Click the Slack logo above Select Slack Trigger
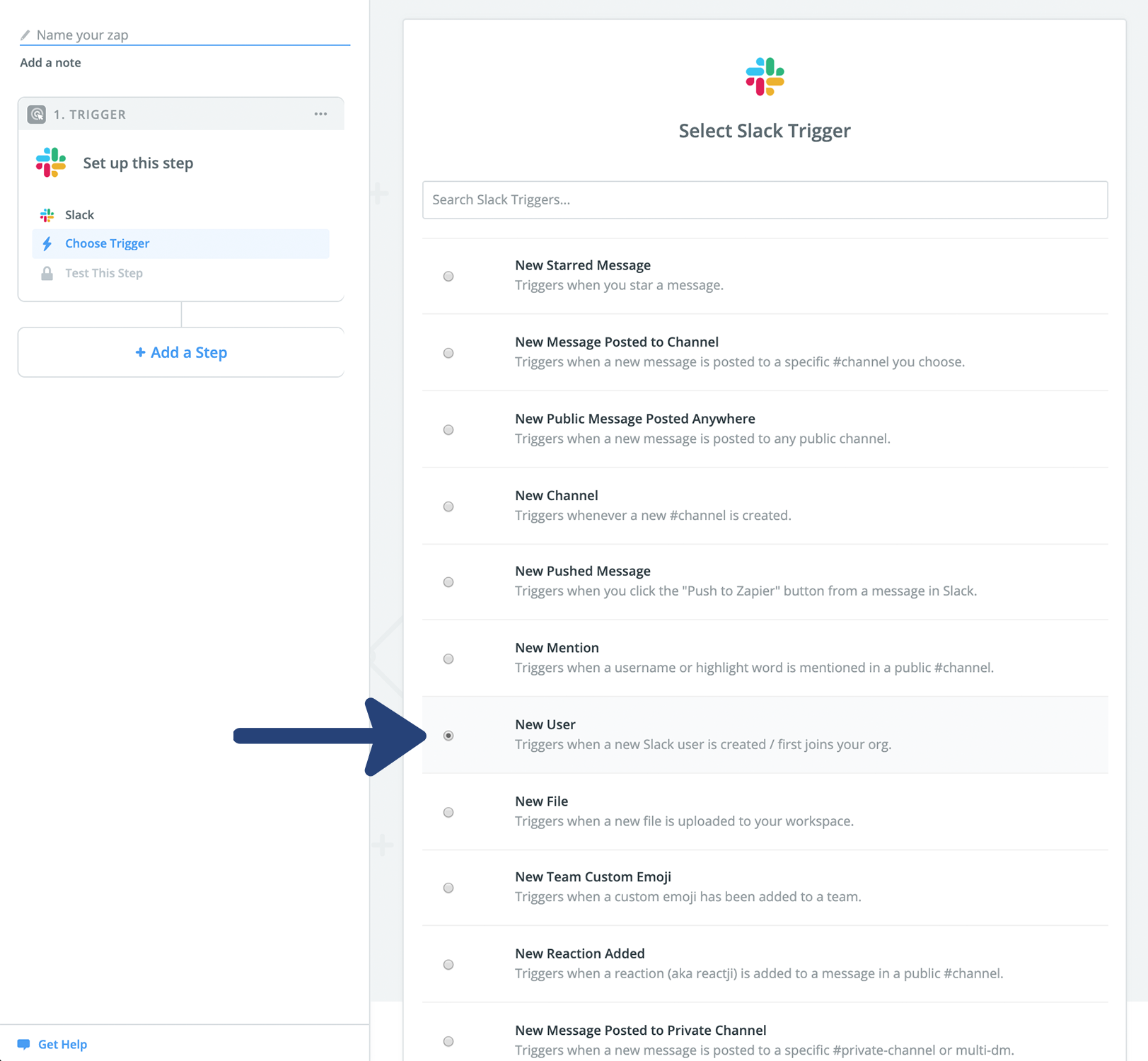This screenshot has height=1061, width=1148. click(765, 76)
